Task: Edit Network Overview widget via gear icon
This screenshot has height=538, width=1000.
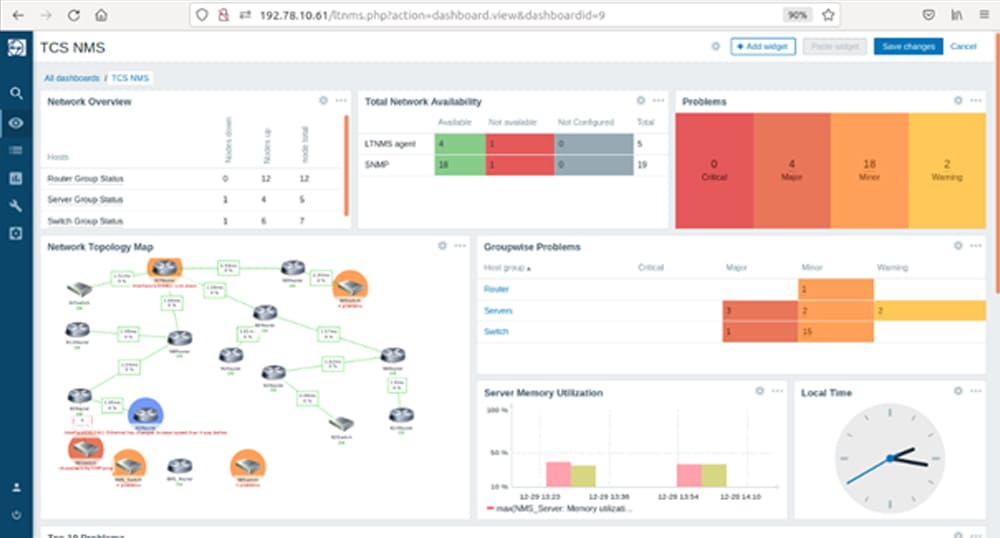Action: coord(323,101)
